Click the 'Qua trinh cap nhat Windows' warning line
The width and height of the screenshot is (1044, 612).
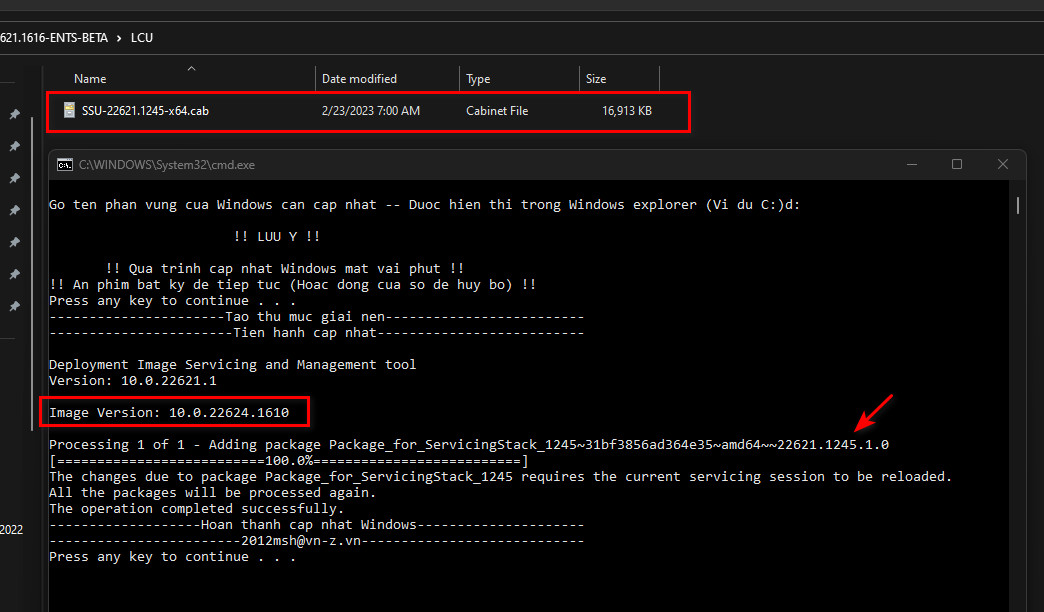pos(284,269)
